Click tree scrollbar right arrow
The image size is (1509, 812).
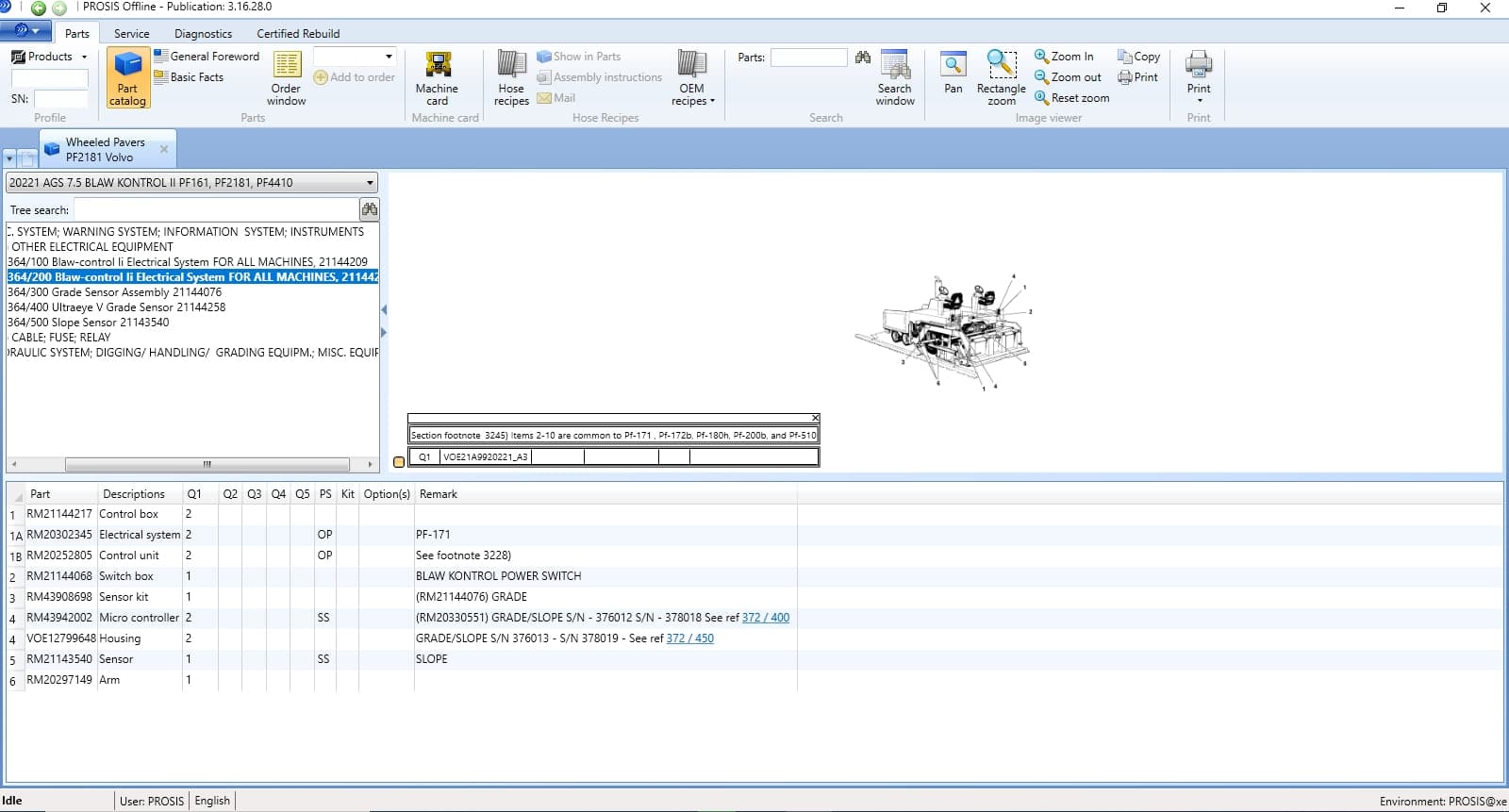point(370,464)
